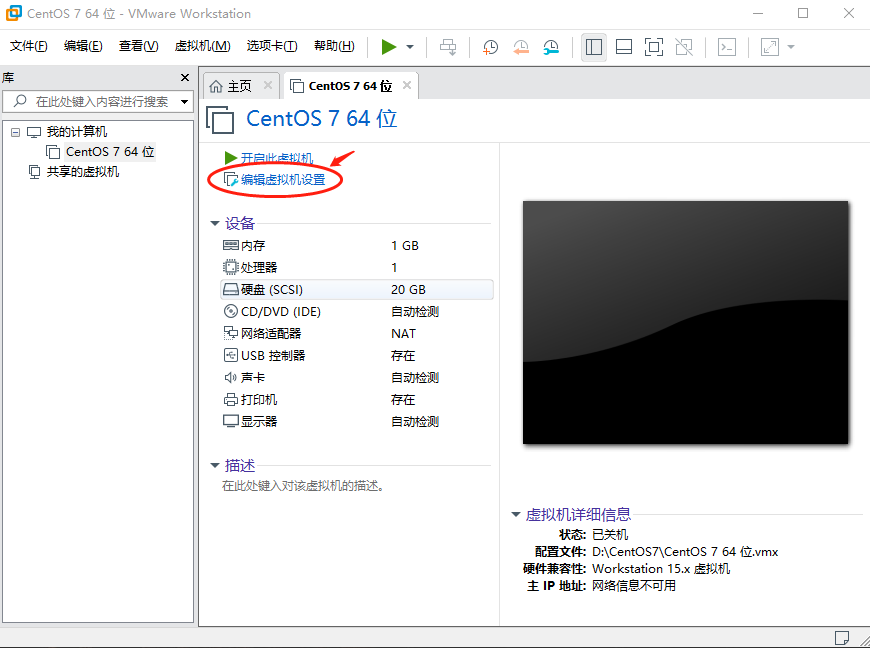Open the 查看(V) menu
Image resolution: width=870 pixels, height=648 pixels.
point(138,46)
